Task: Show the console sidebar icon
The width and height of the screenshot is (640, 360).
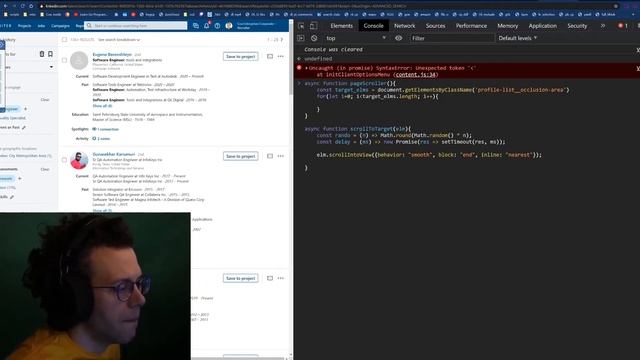Action: [x=301, y=38]
